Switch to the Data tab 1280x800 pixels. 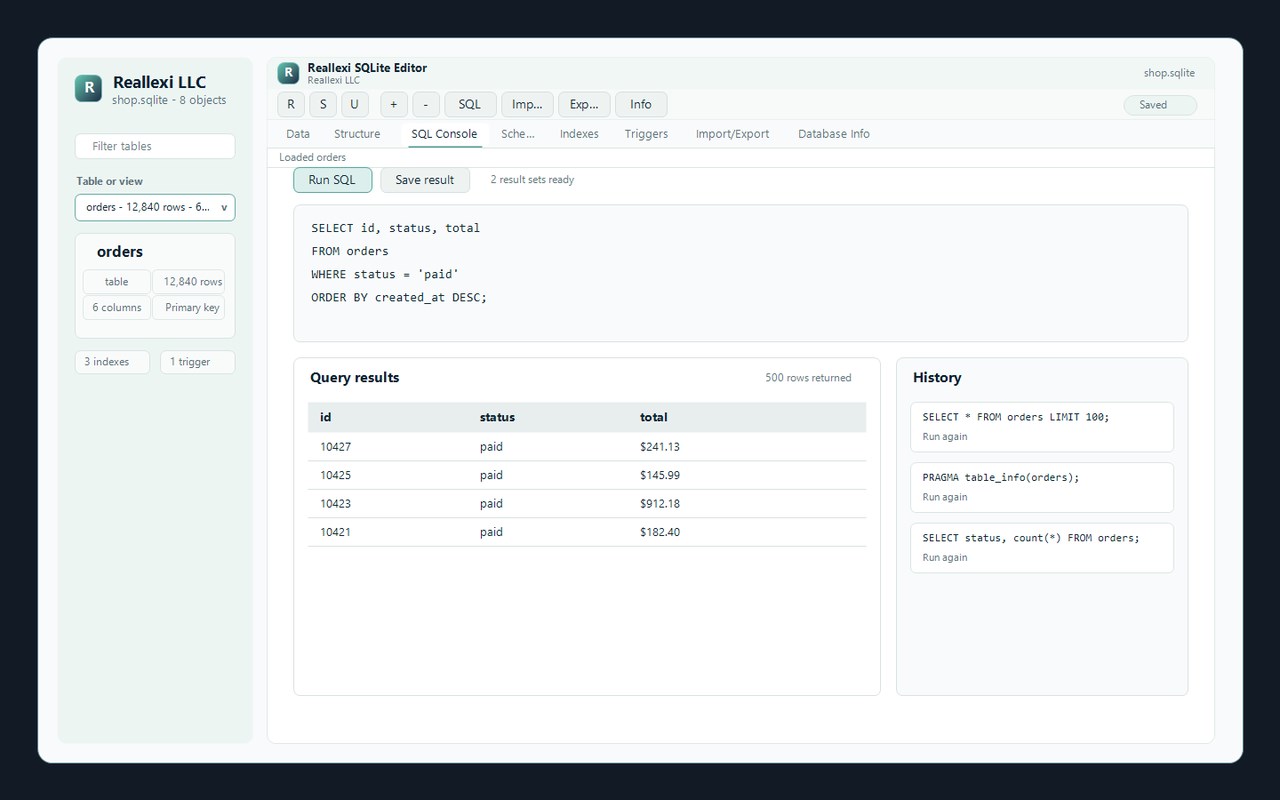pos(298,134)
